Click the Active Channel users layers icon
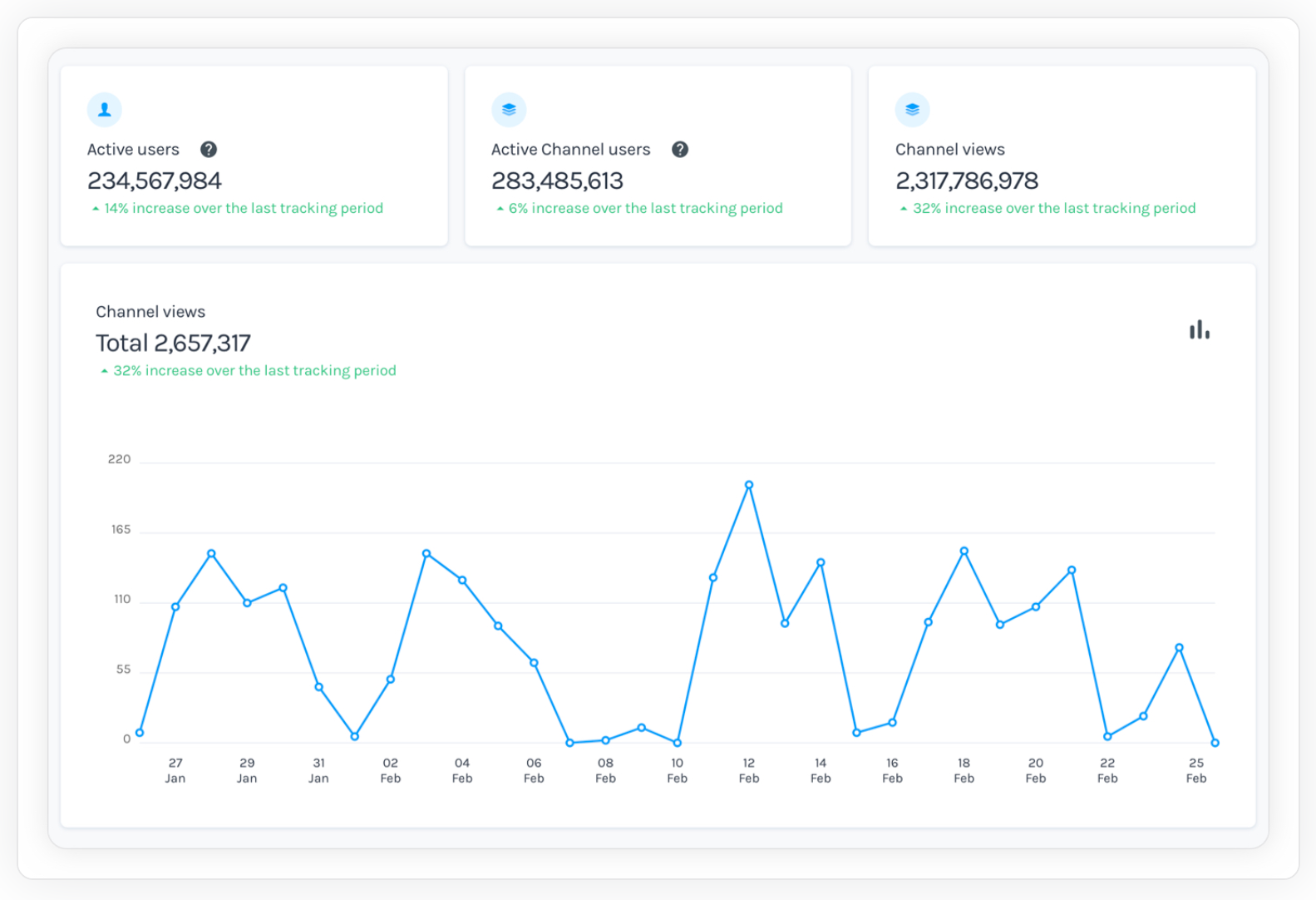The height and width of the screenshot is (900, 1316). tap(509, 110)
